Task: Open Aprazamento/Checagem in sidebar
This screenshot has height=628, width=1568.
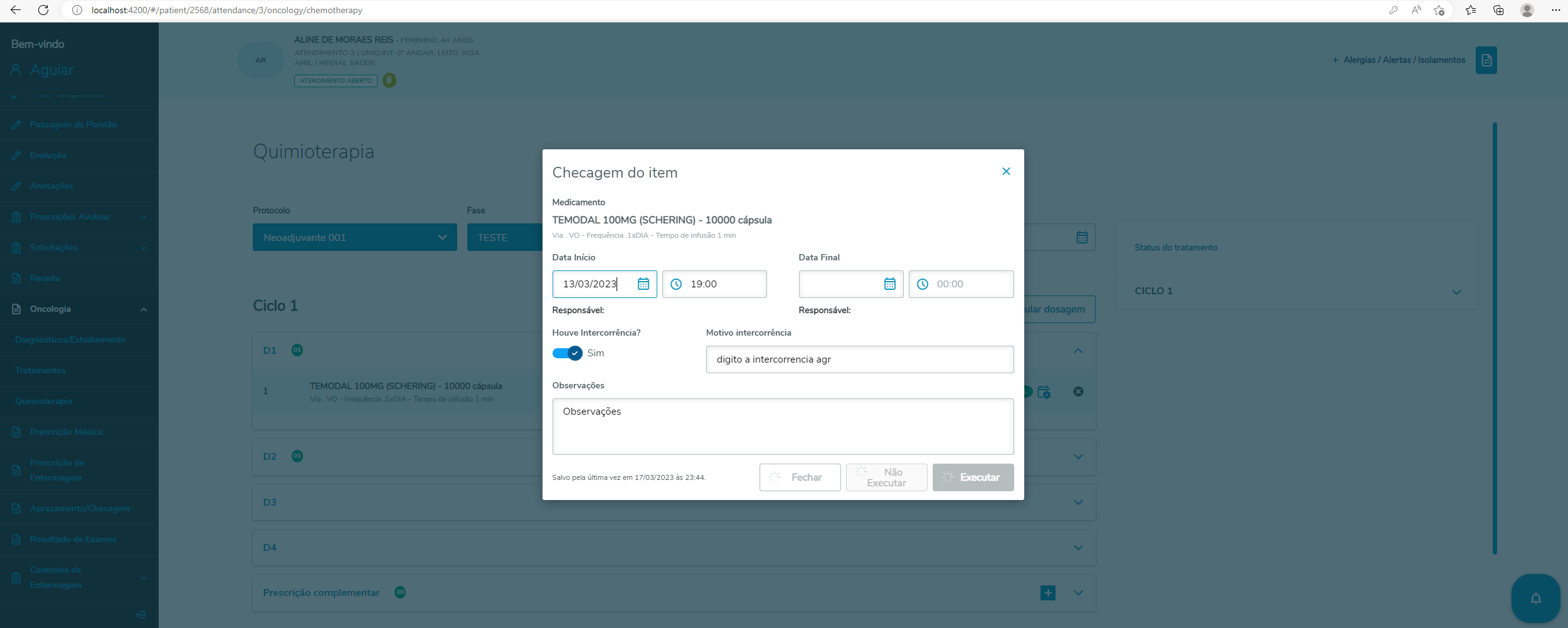Action: (79, 509)
